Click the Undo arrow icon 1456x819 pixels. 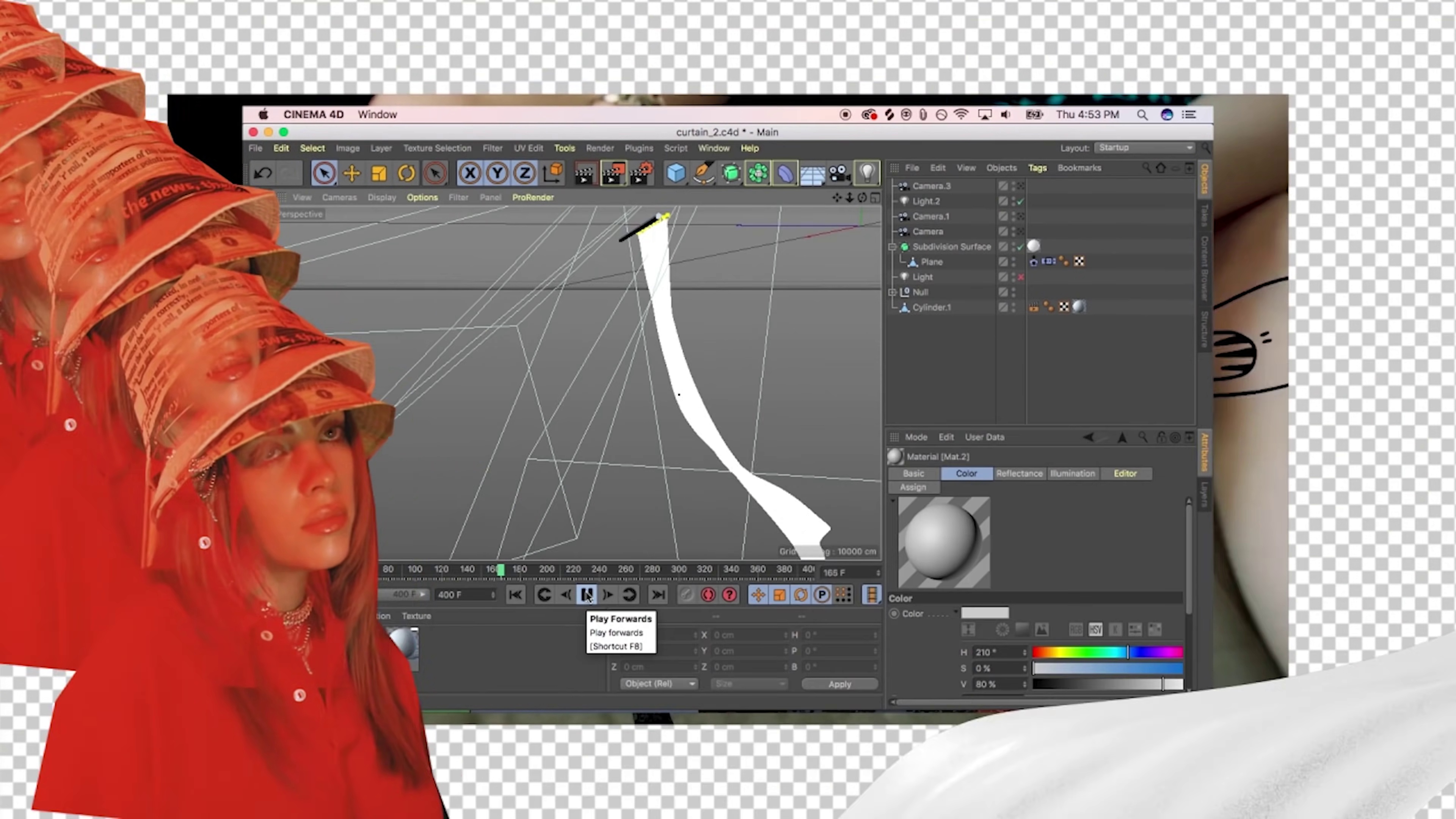click(x=263, y=174)
